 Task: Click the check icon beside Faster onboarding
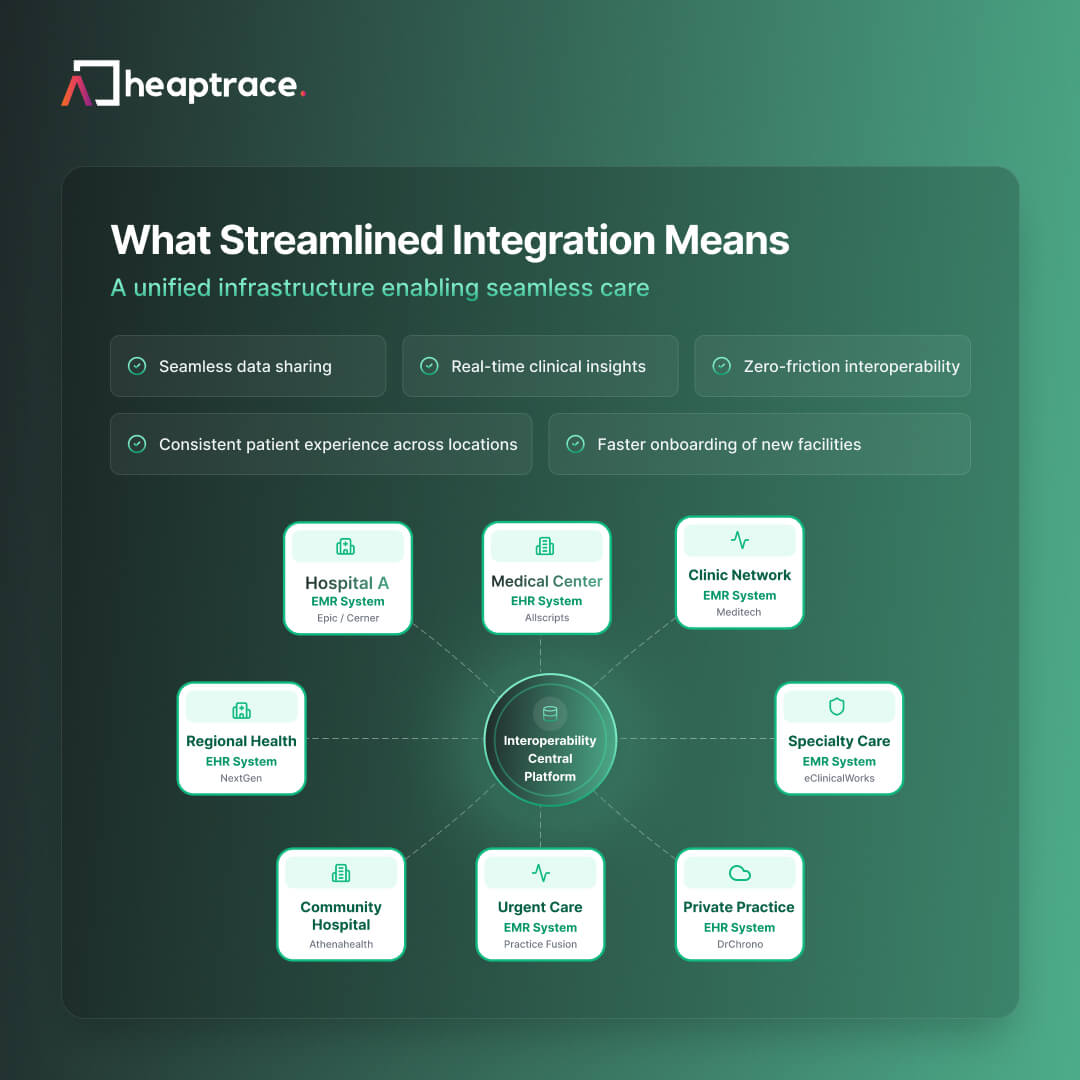tap(575, 444)
